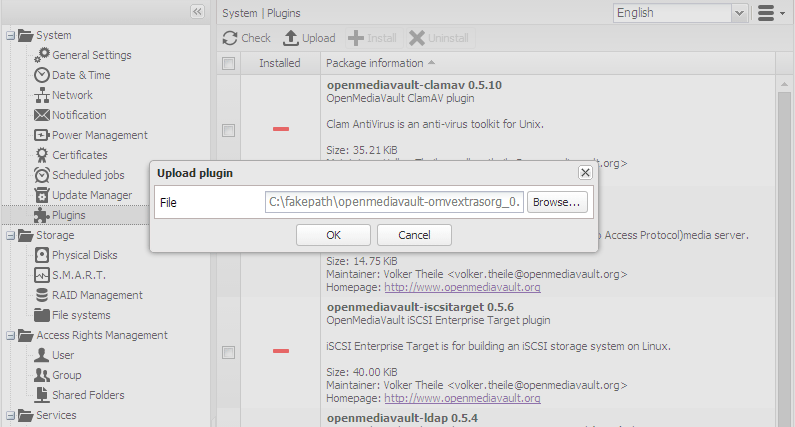Click the RAID Management database icon

tap(42, 295)
